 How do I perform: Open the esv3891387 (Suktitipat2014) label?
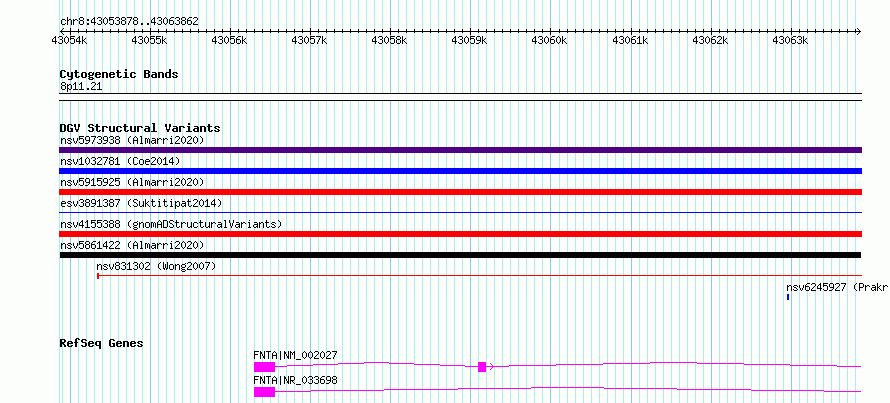pyautogui.click(x=141, y=203)
